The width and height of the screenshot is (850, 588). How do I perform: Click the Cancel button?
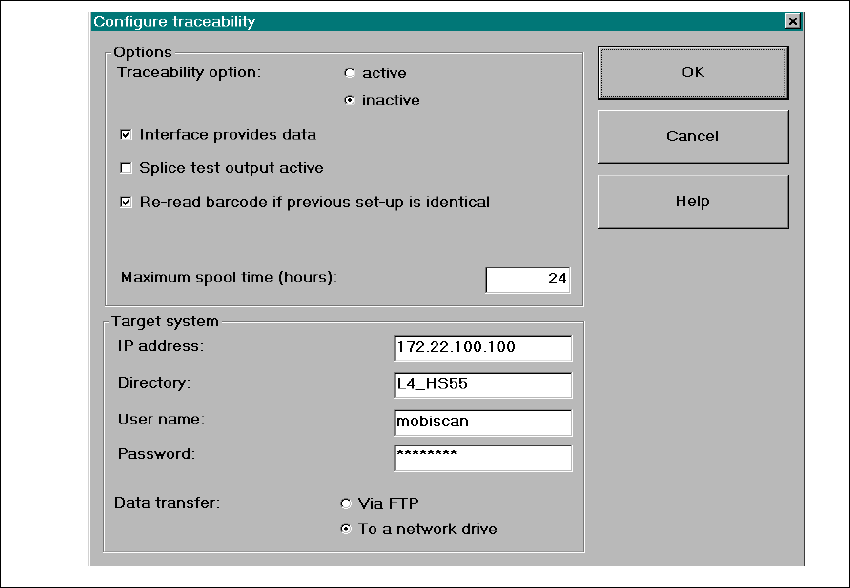click(x=693, y=137)
